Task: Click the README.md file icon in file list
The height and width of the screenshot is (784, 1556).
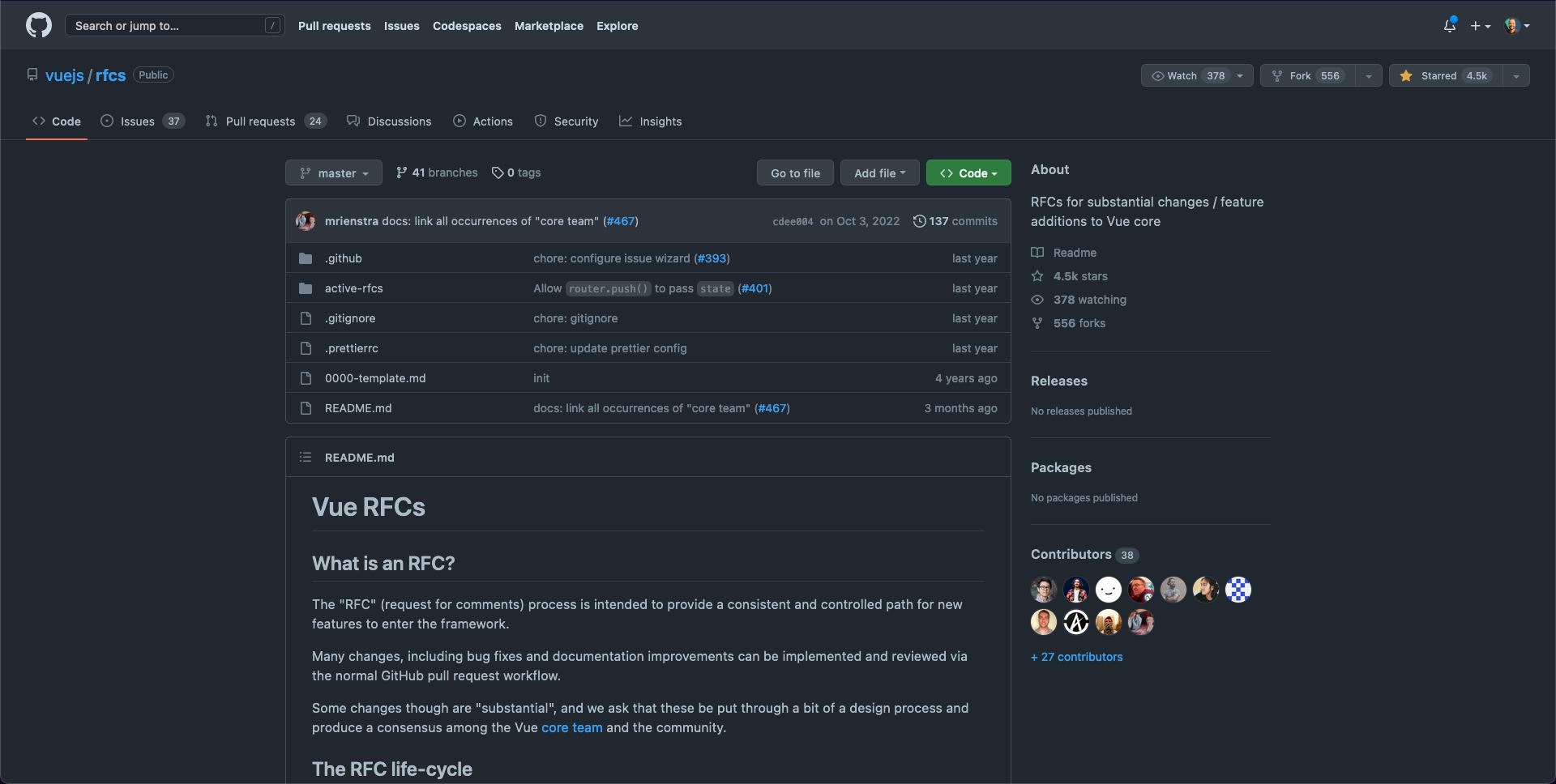Action: tap(306, 408)
